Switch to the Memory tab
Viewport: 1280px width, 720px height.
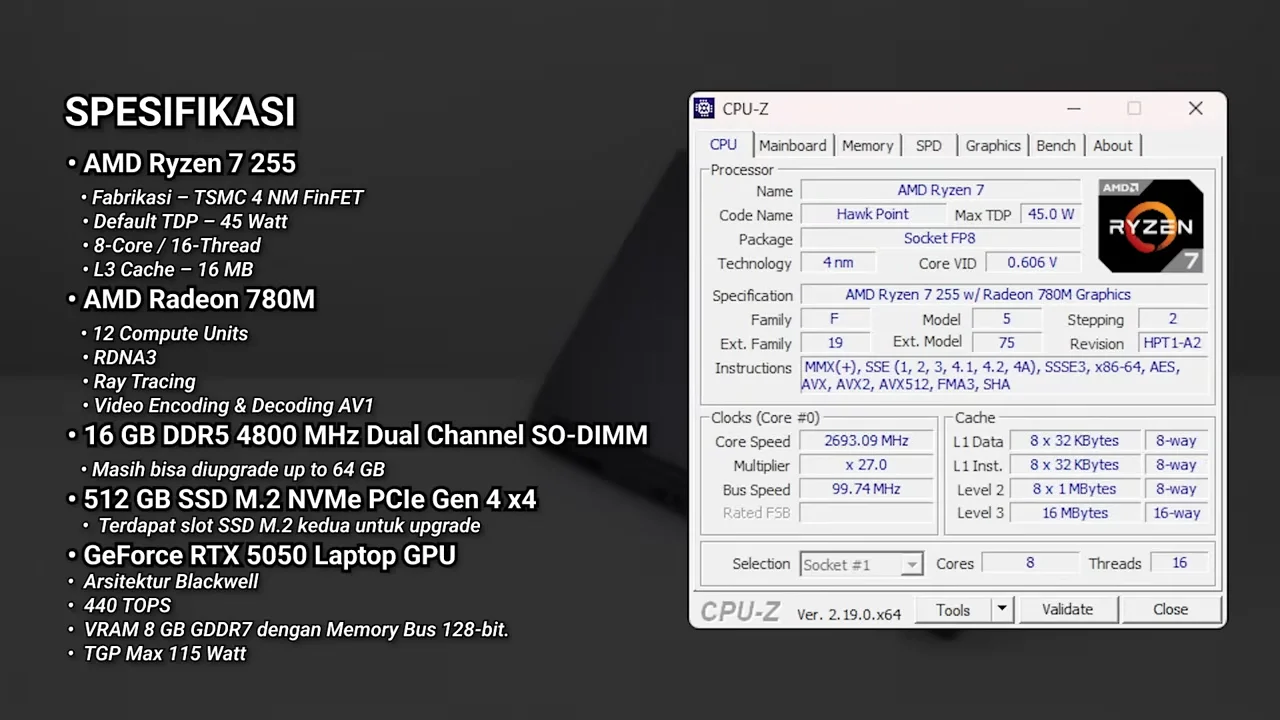point(866,145)
